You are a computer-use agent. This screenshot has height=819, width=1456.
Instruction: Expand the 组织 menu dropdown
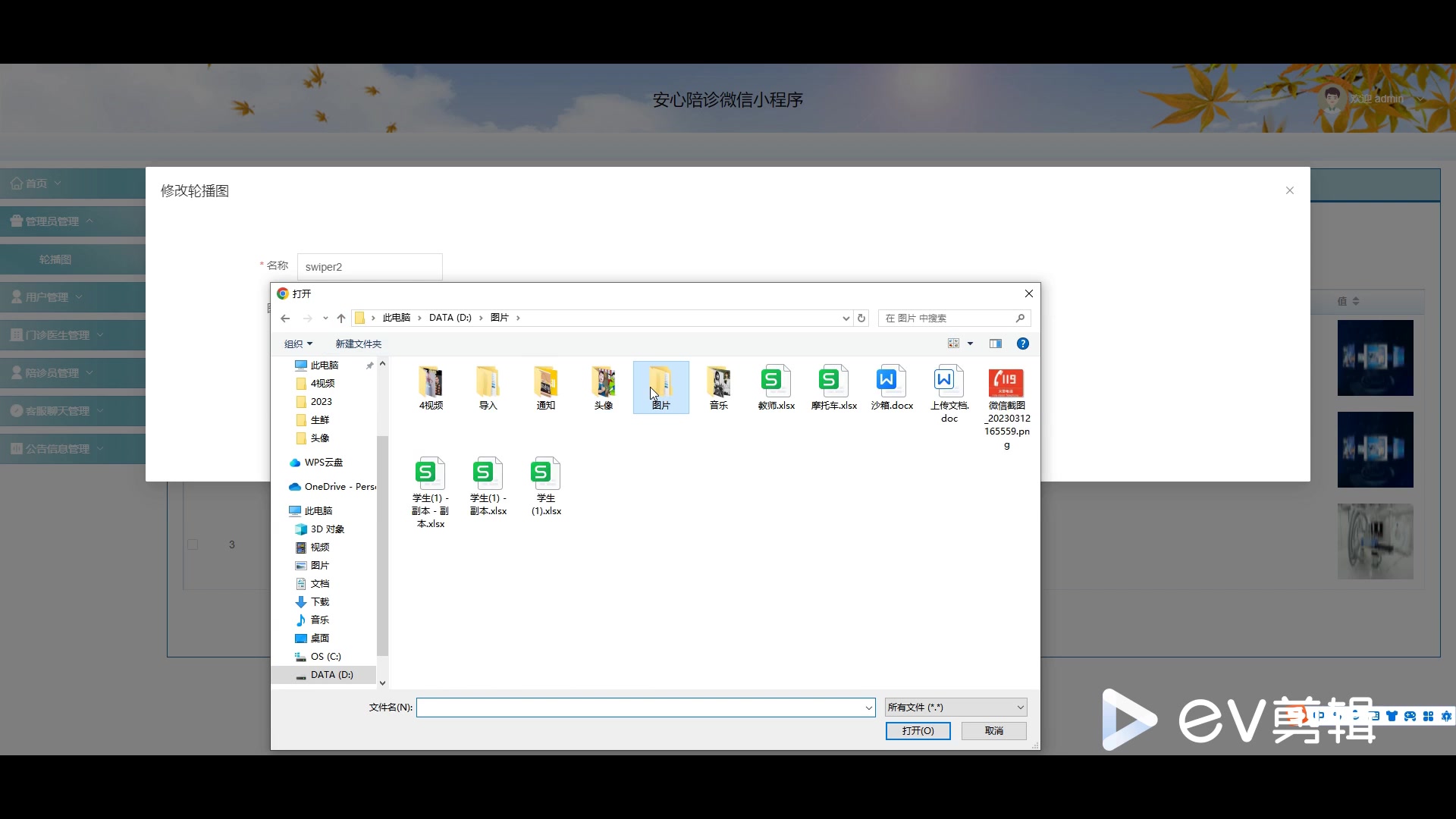(x=298, y=344)
